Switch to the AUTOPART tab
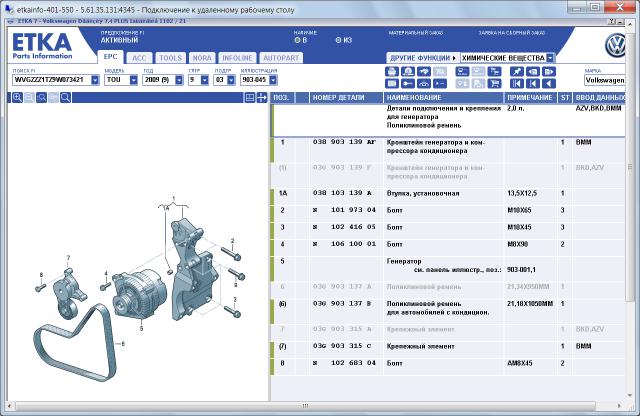 (281, 58)
